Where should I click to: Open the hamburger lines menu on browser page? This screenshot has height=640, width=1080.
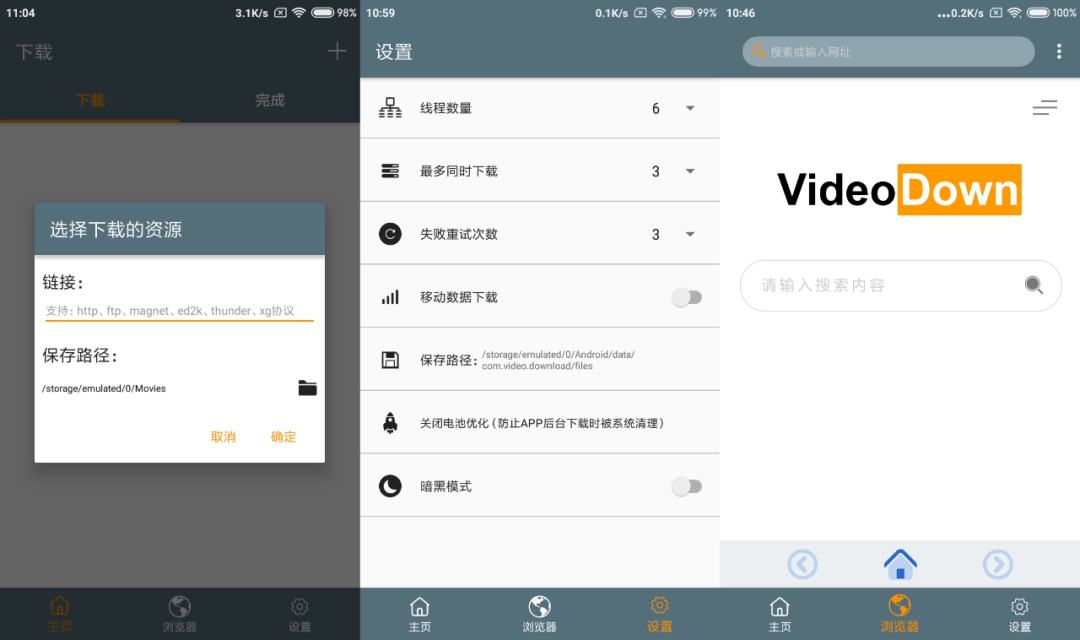[x=1044, y=107]
